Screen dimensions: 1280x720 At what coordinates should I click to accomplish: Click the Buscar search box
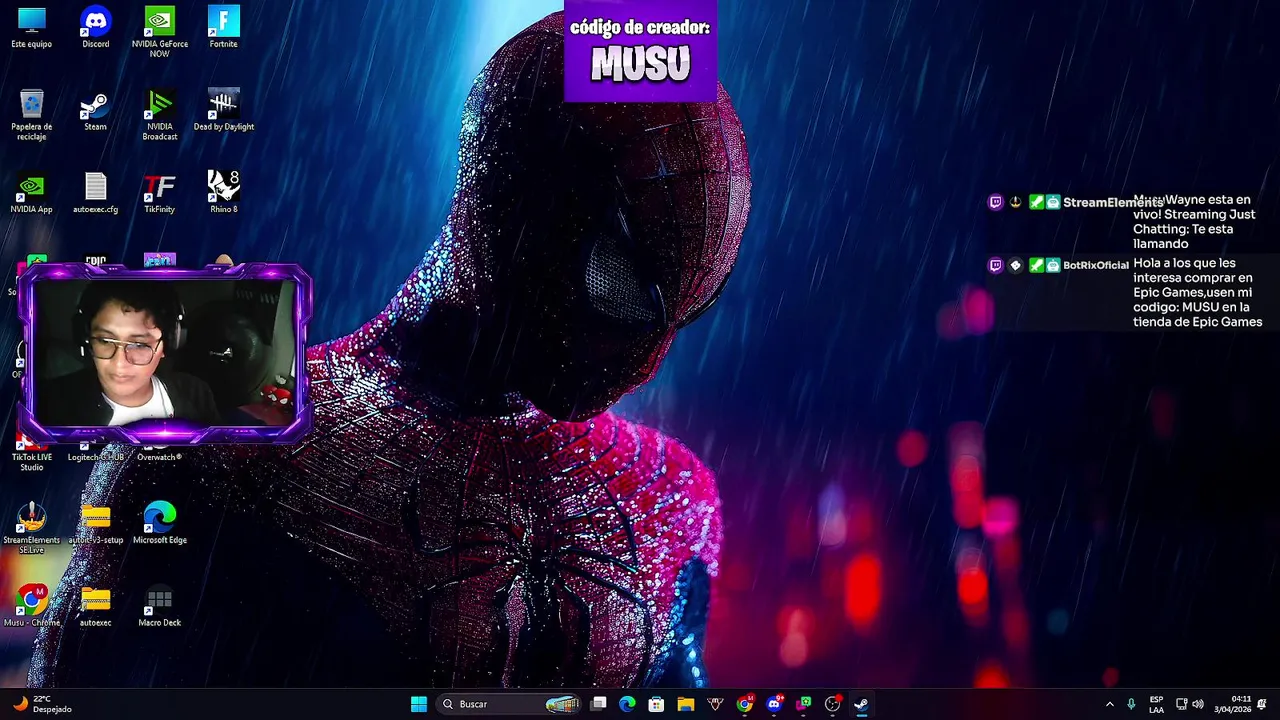click(510, 704)
